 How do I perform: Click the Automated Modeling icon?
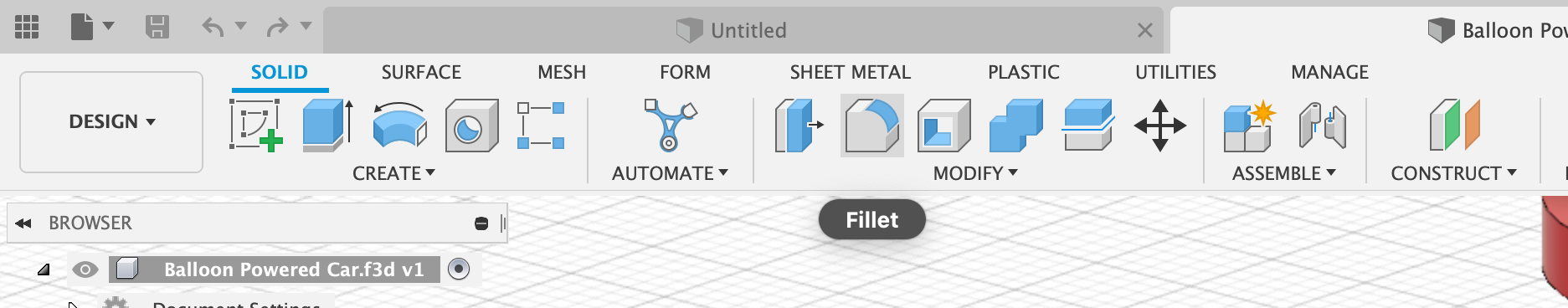click(670, 126)
